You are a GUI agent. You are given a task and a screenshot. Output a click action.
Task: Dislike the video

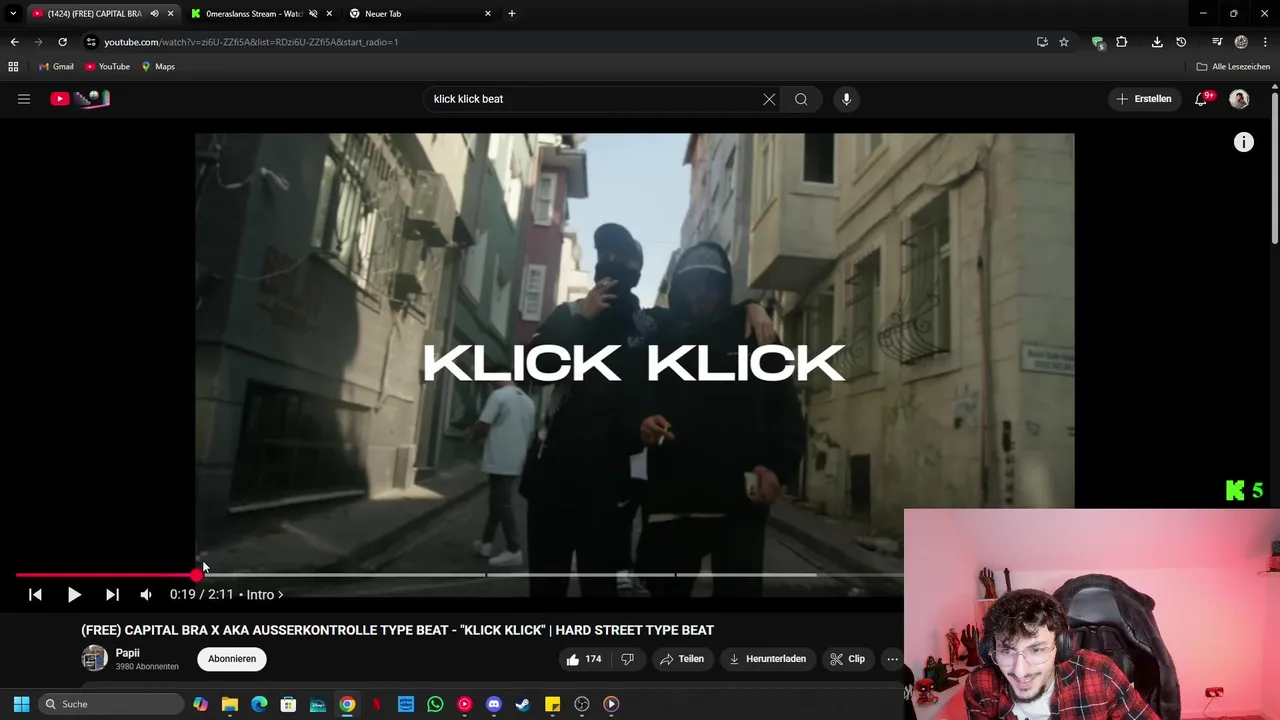click(x=628, y=659)
